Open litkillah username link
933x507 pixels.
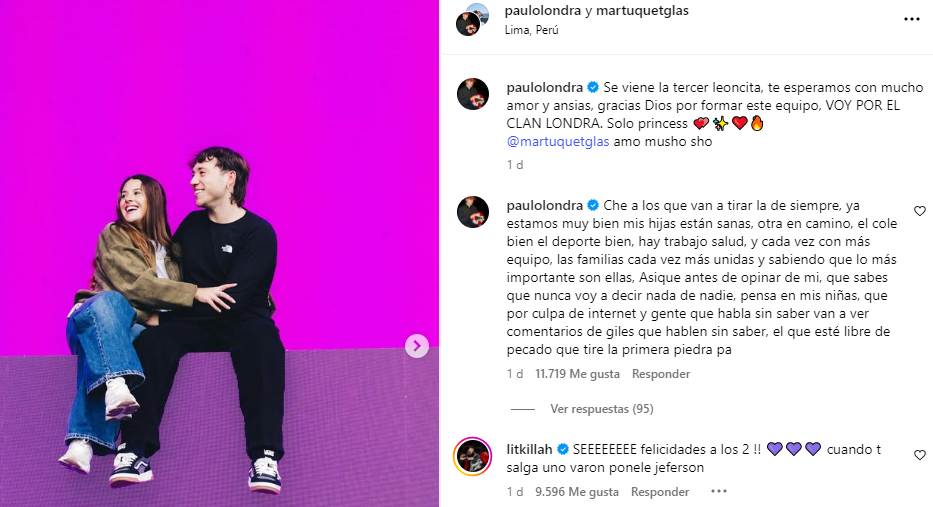[529, 449]
